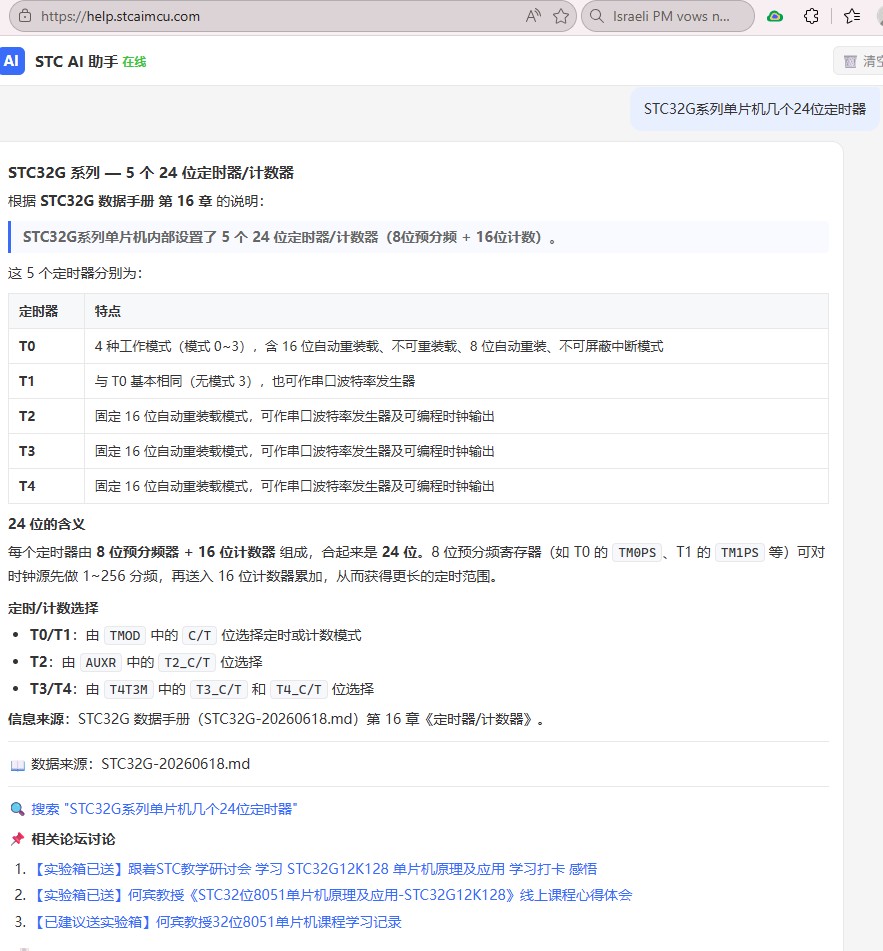Viewport: 883px width, 951px height.
Task: Click the pushpin icon beside 相关论坛讨论
Action: [x=18, y=839]
